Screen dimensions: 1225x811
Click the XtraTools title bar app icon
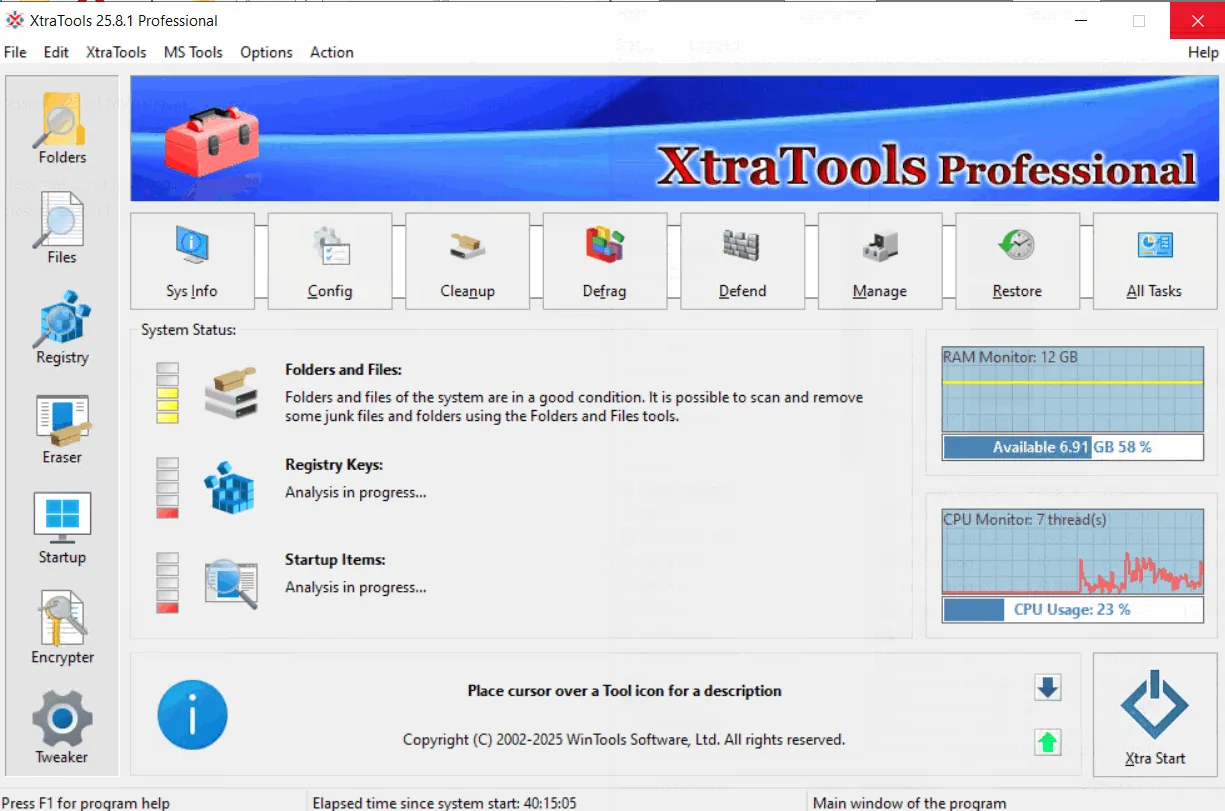point(14,20)
